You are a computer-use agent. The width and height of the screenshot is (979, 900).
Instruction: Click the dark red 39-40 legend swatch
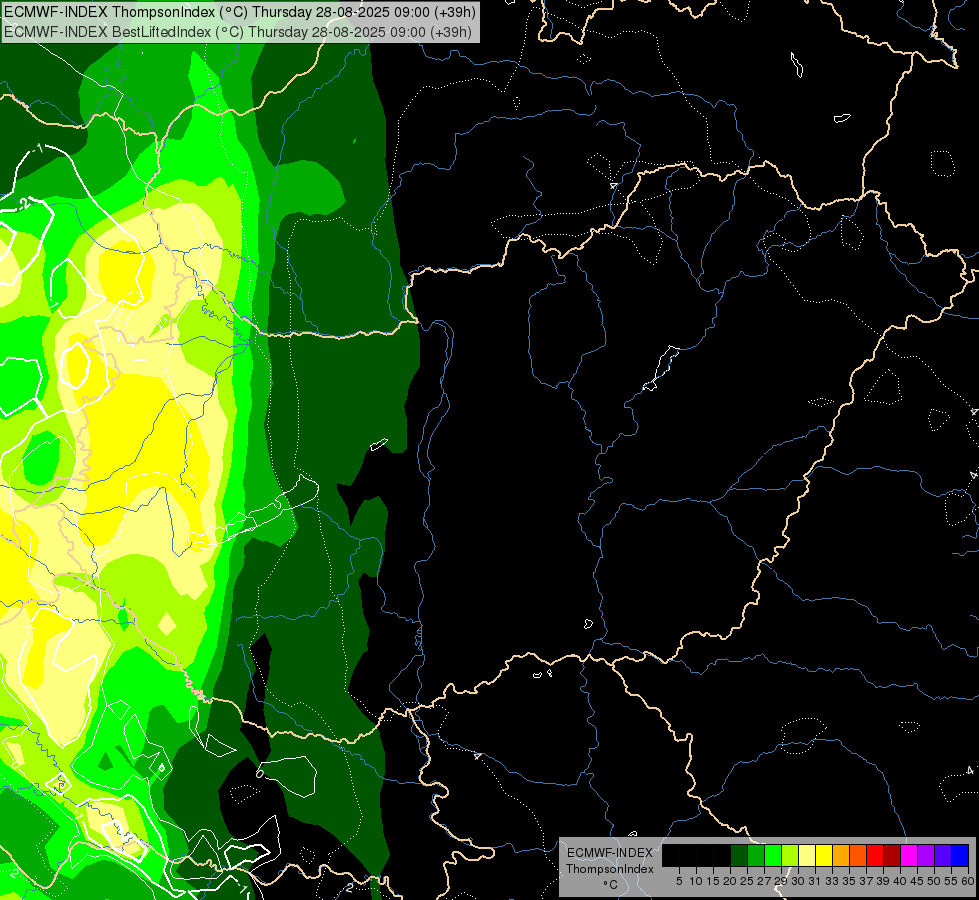(892, 855)
